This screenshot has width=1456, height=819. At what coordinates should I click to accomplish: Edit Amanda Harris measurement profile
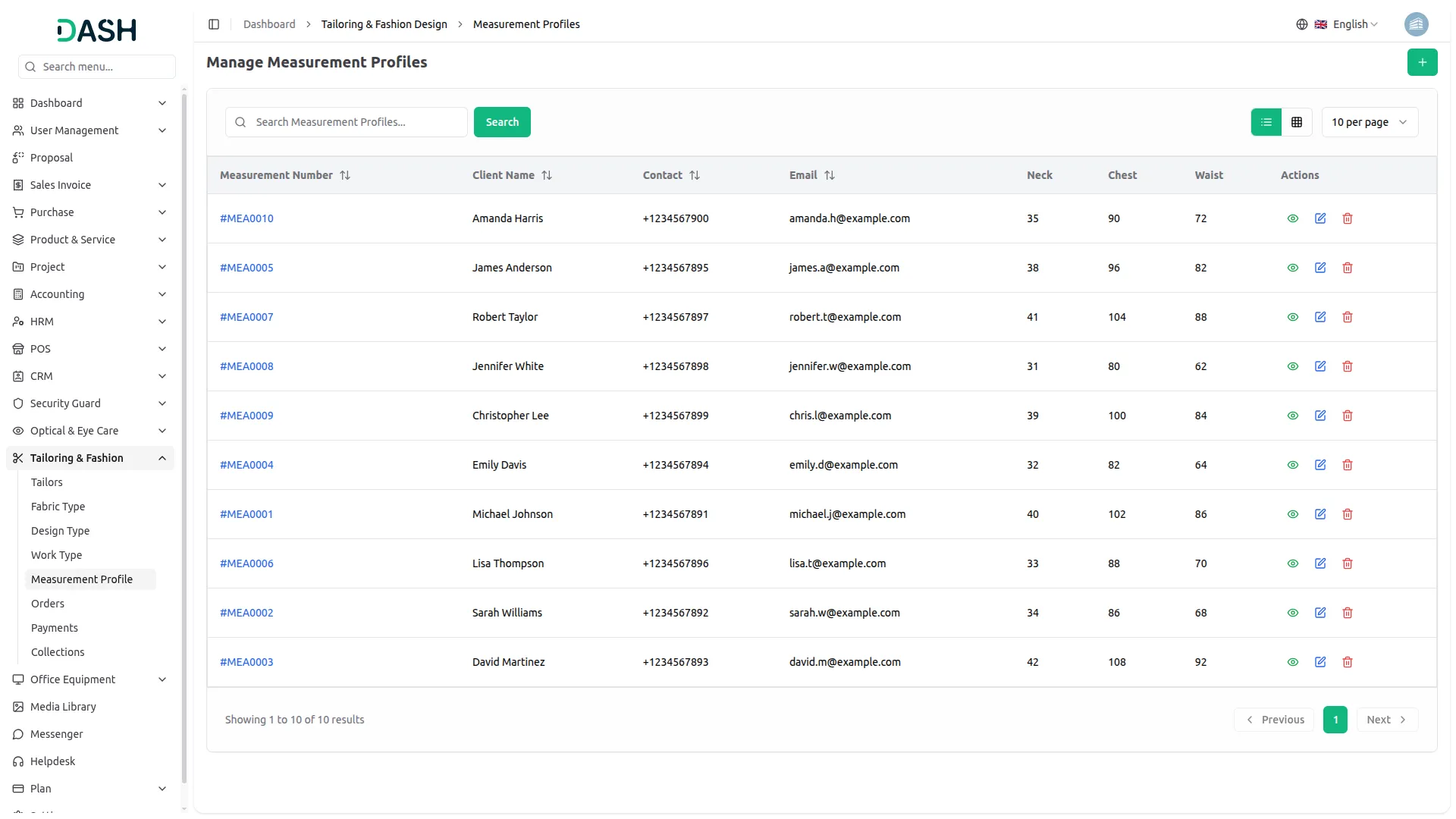click(1320, 218)
